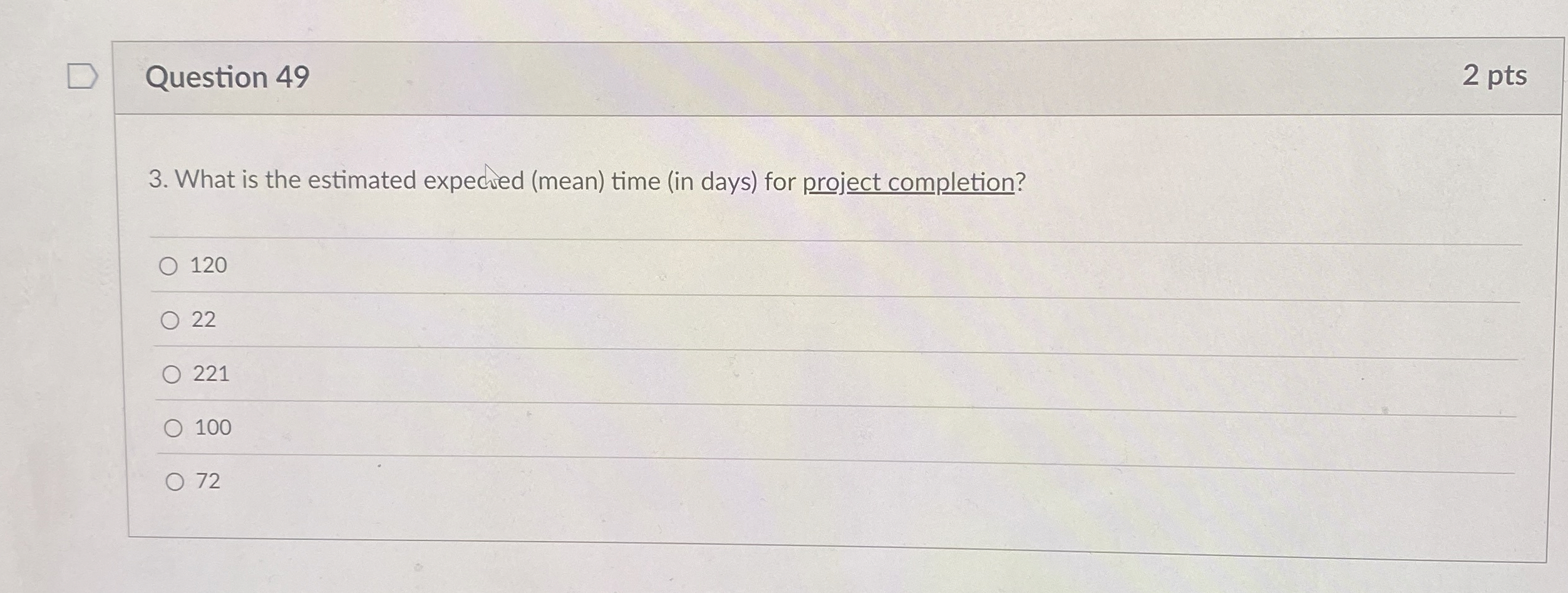1568x593 pixels.
Task: Deselect the currently chosen answer option
Action: click(x=170, y=266)
